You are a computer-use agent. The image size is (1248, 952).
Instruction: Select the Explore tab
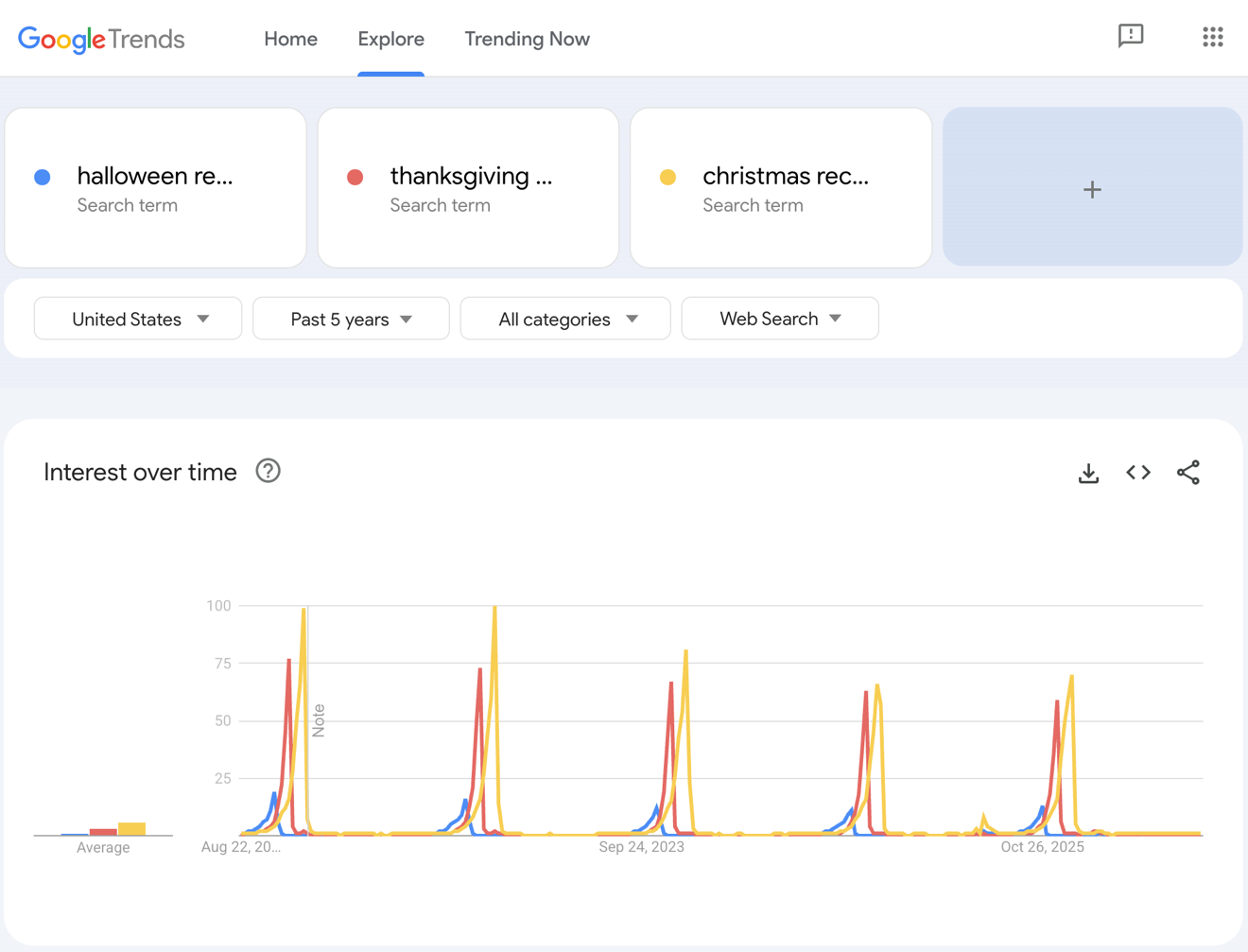click(390, 39)
